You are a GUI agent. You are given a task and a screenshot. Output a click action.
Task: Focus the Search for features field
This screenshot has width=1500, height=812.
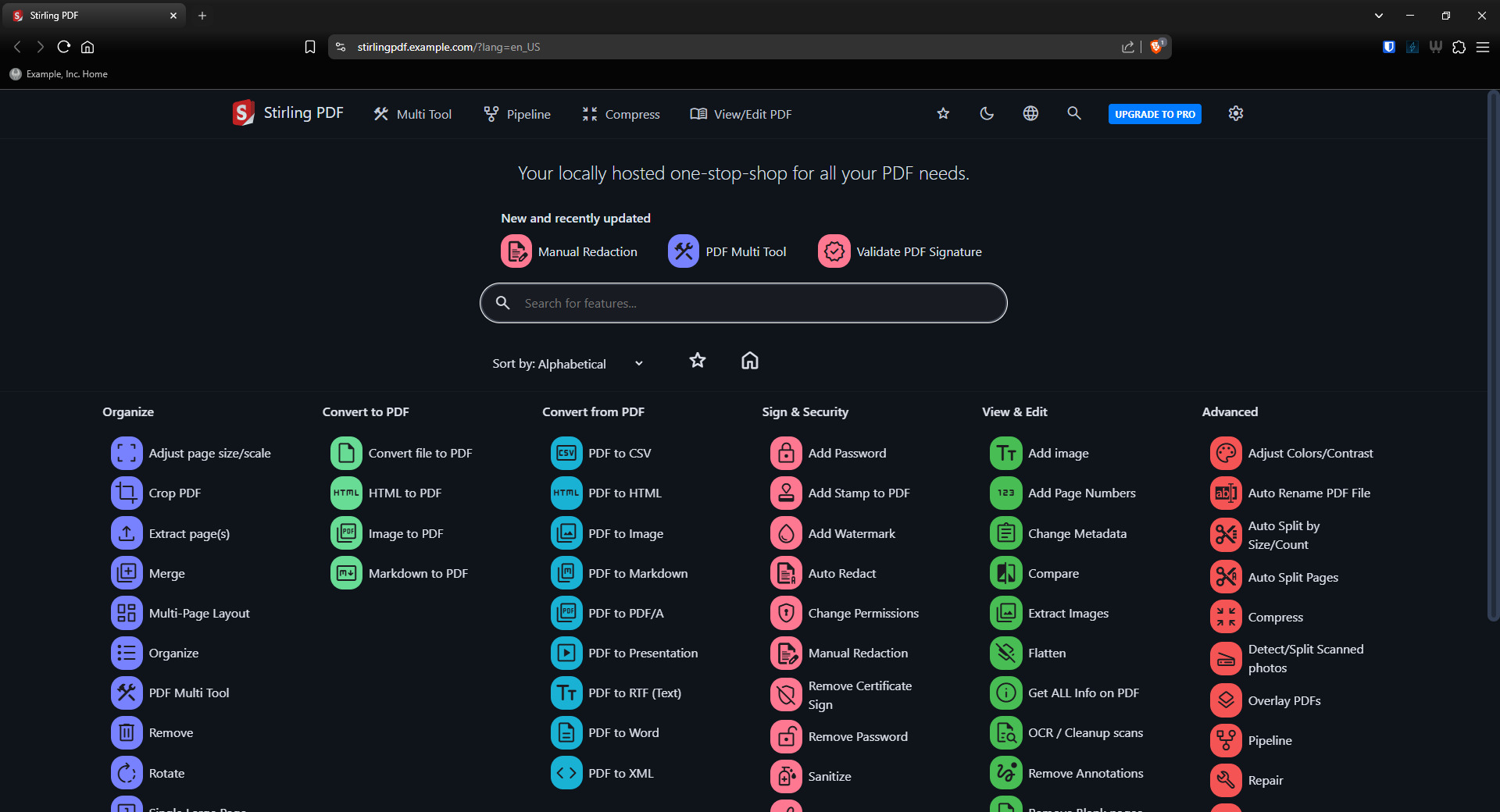[750, 303]
